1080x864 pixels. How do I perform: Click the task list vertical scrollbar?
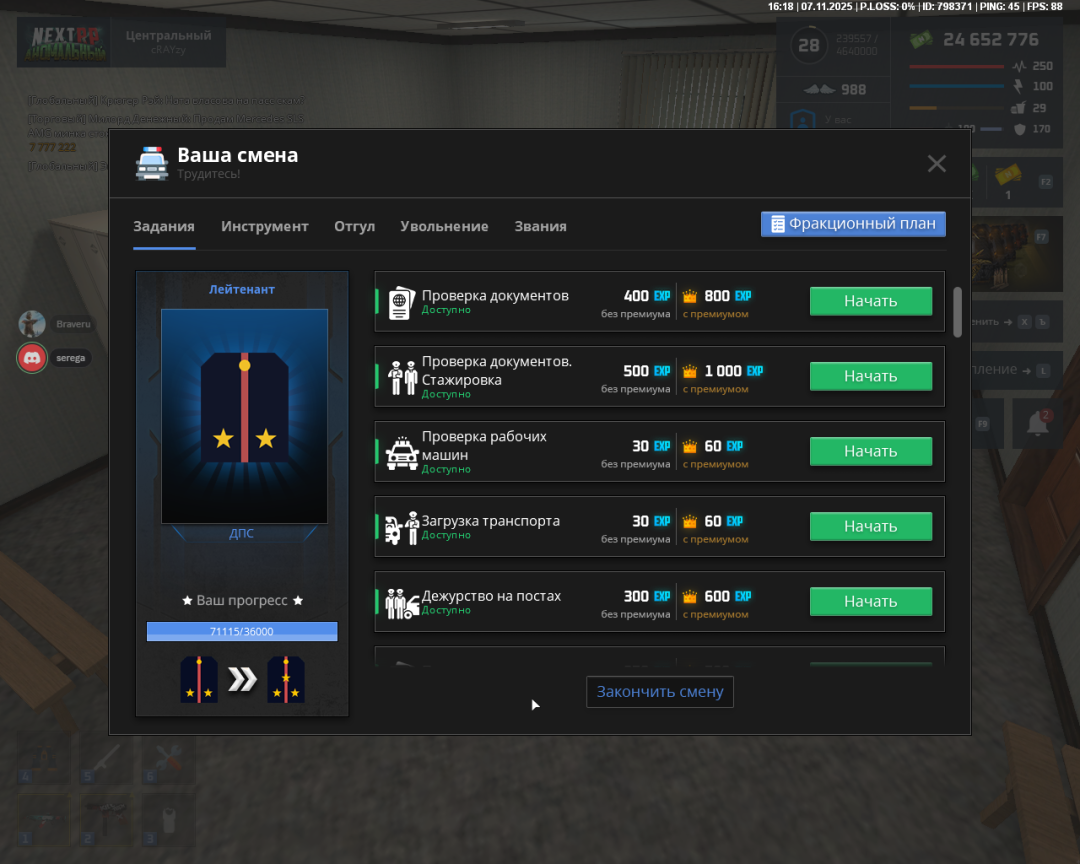point(957,312)
